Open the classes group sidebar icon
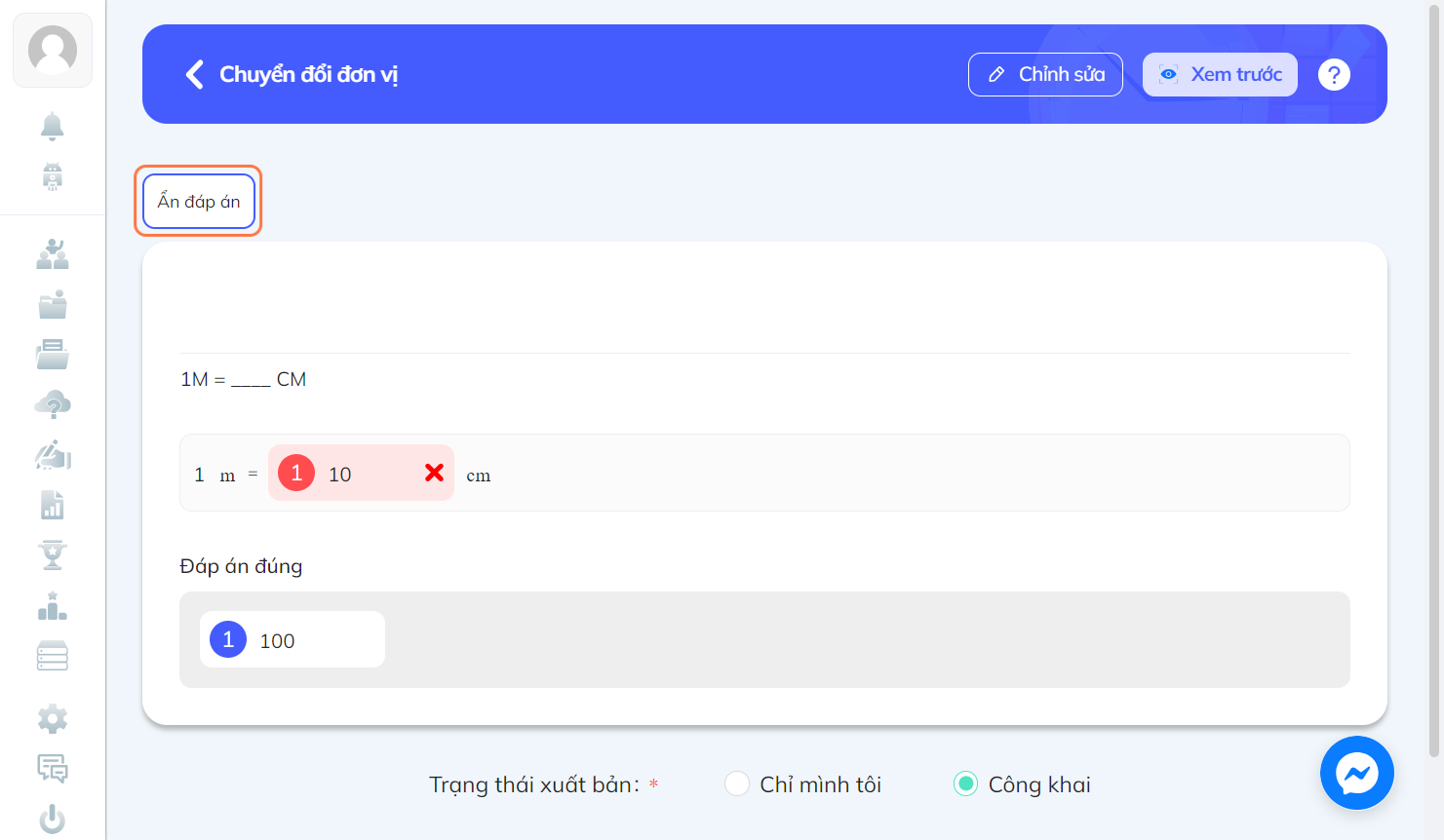This screenshot has height=840, width=1444. pyautogui.click(x=53, y=254)
